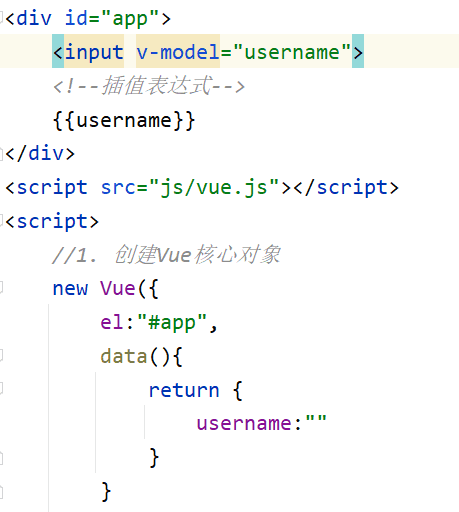The height and width of the screenshot is (512, 459).
Task: Click the highlighted input tag name
Action: [x=94, y=51]
